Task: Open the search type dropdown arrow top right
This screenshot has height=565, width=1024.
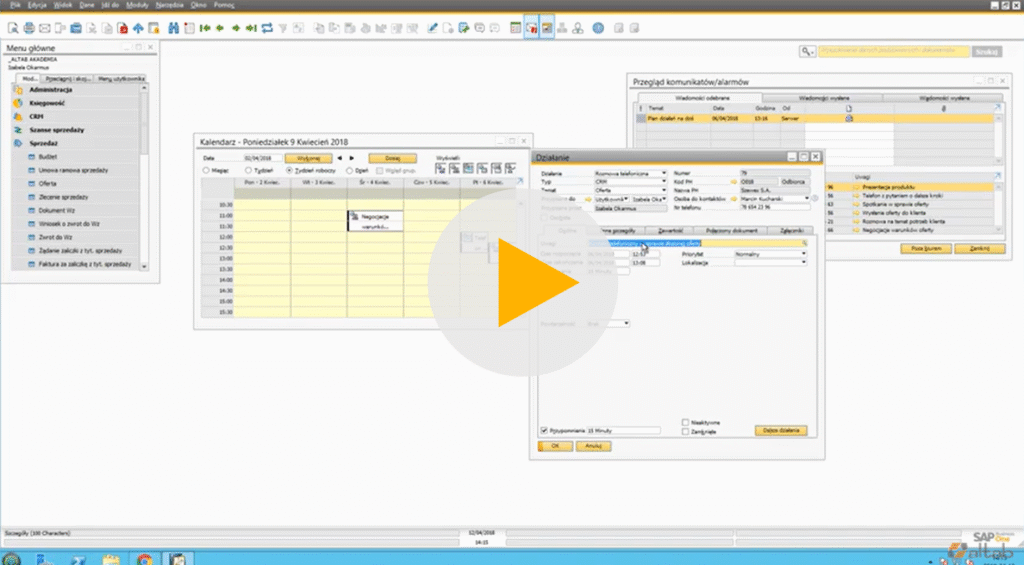Action: point(813,52)
